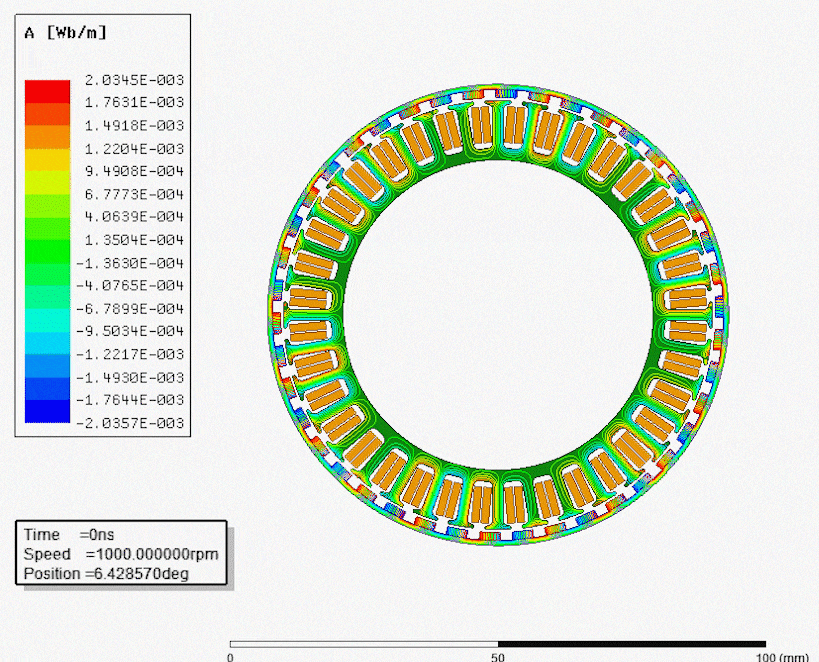Click the legend value -6.7899E-004
819x662 pixels.
[130, 309]
